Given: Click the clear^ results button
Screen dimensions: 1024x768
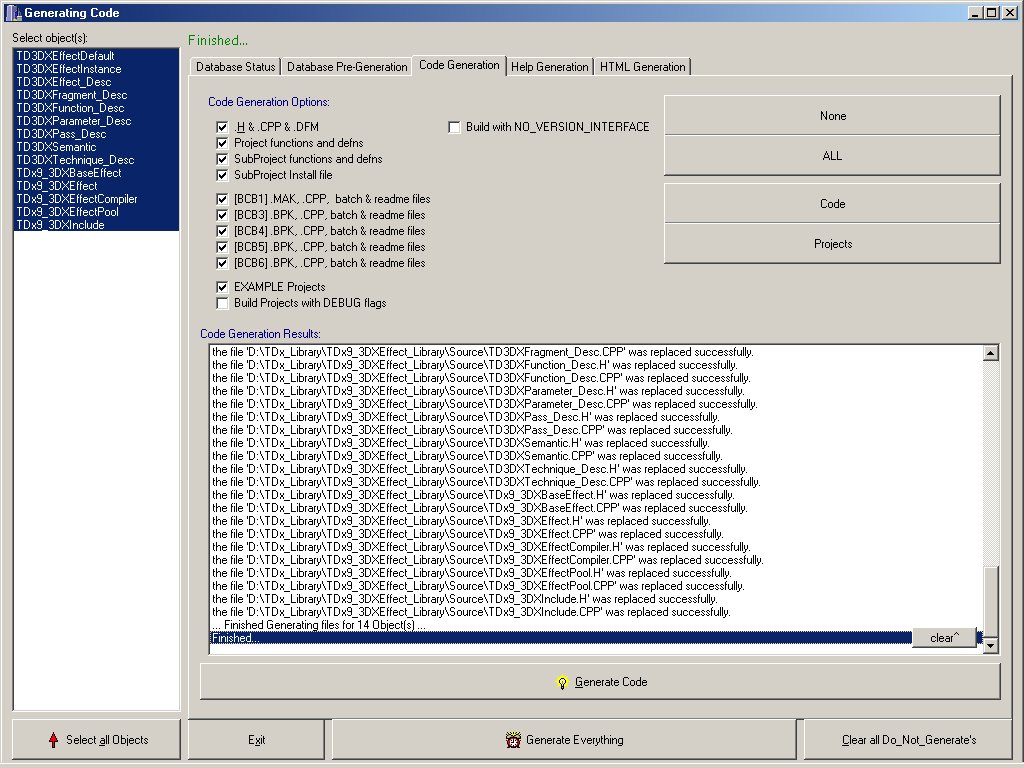Looking at the screenshot, I should [x=943, y=638].
